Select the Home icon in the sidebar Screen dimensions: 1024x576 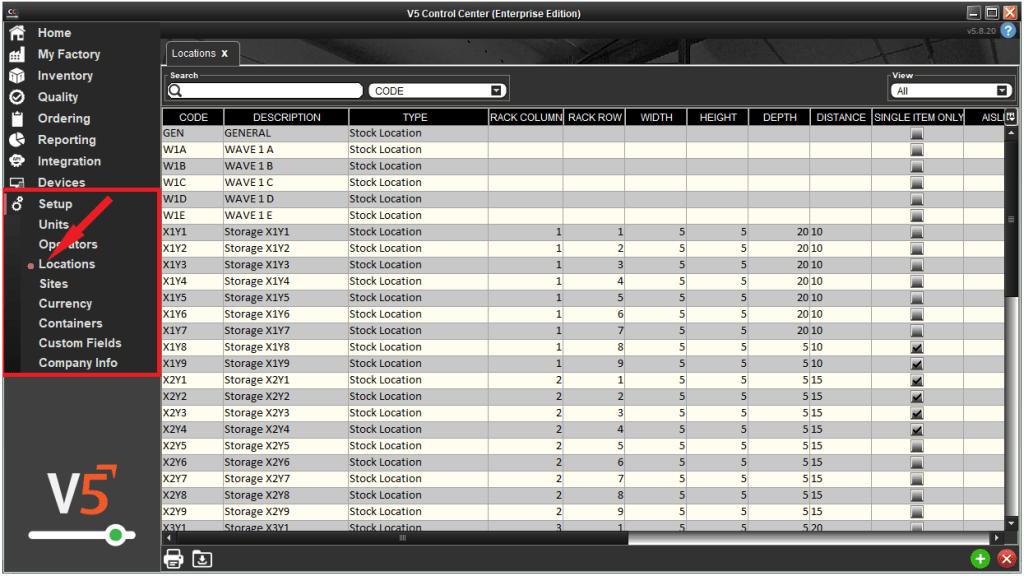(16, 32)
